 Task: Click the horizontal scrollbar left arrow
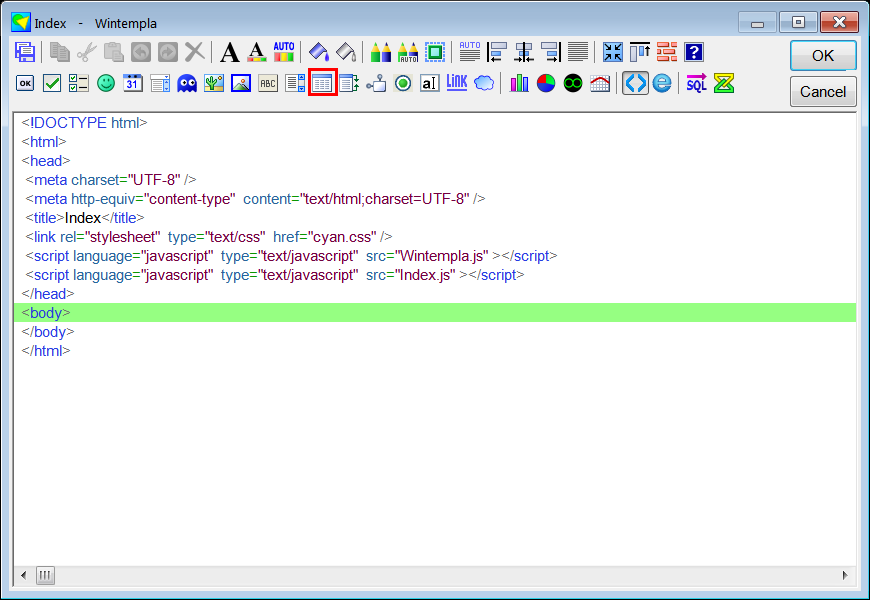pyautogui.click(x=23, y=575)
